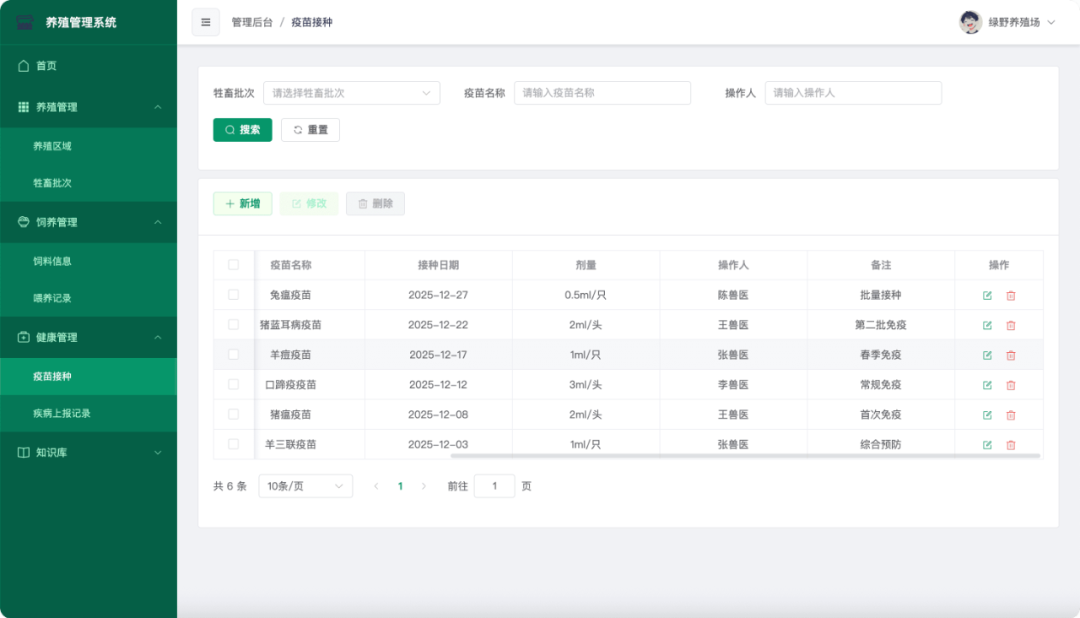The height and width of the screenshot is (618, 1080).
Task: Open the 饲养管理 section icon in sidebar
Action: point(24,222)
